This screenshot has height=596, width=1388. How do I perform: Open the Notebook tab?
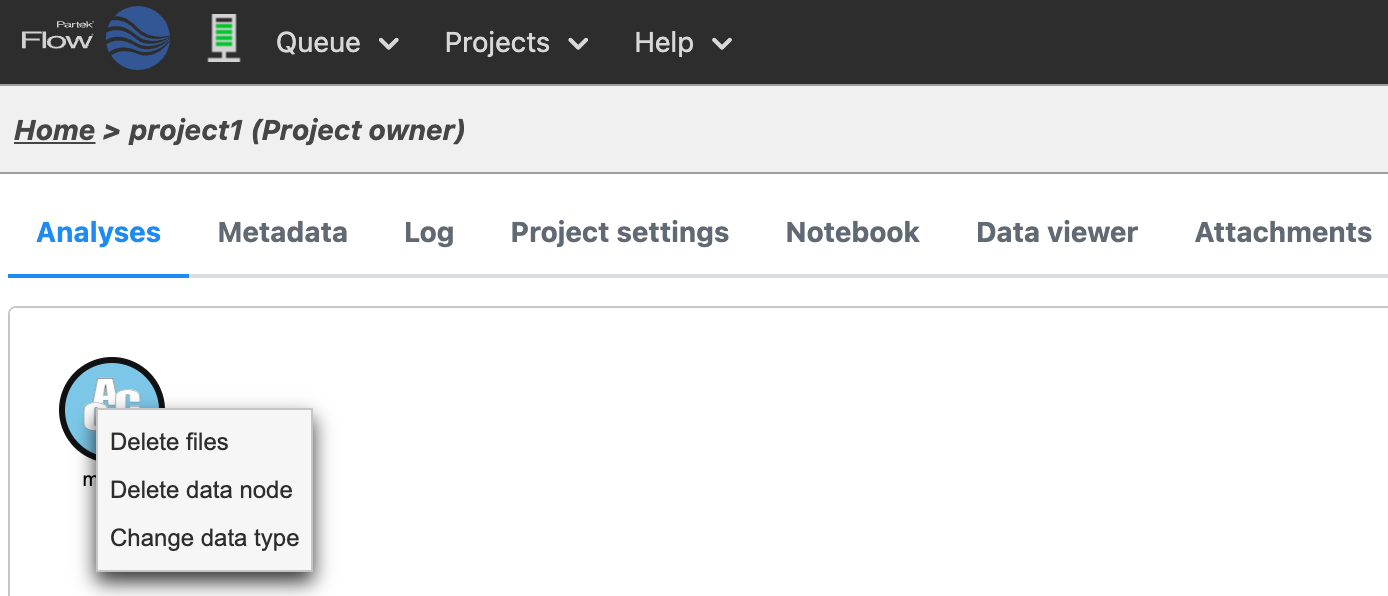(852, 232)
